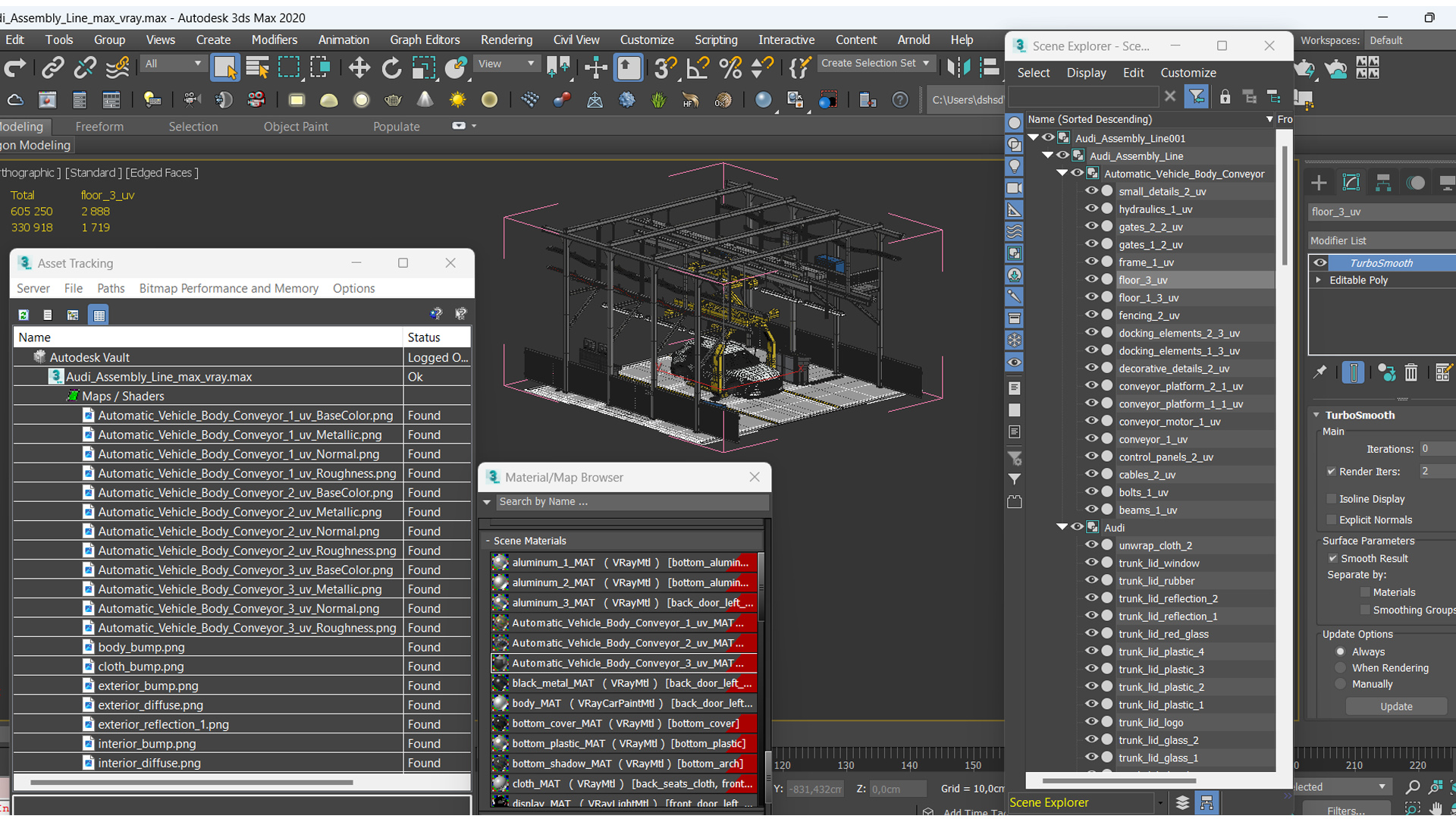
Task: Collapse TurboSmooth rollout
Action: [1316, 416]
